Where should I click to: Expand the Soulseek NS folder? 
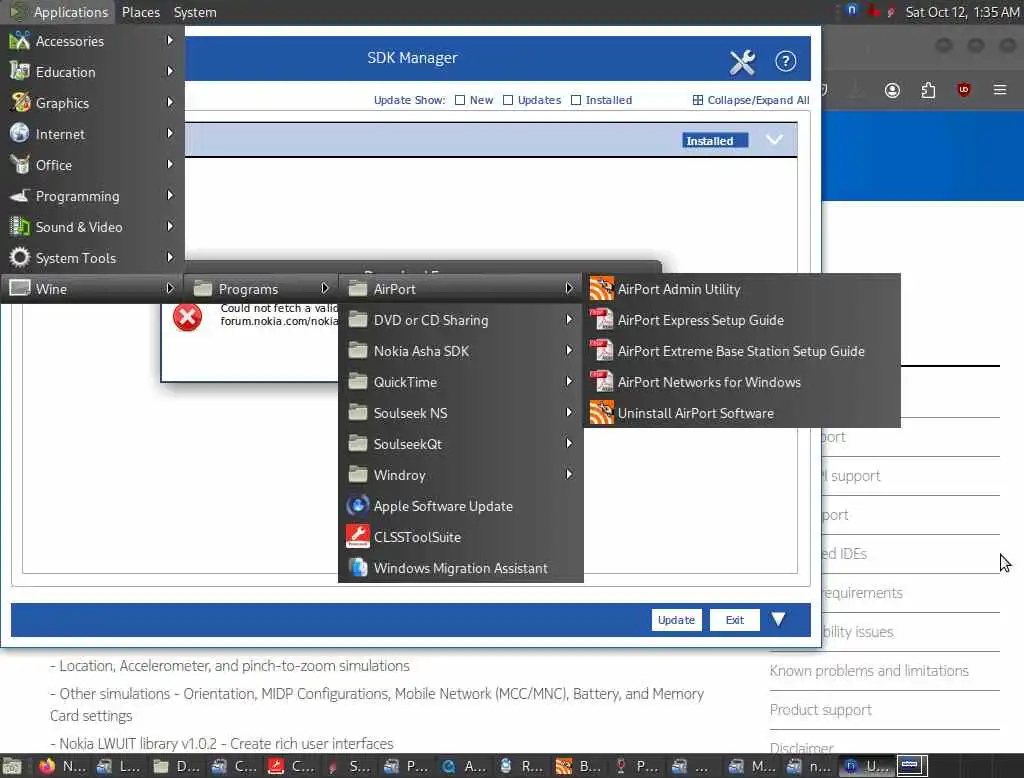(460, 413)
